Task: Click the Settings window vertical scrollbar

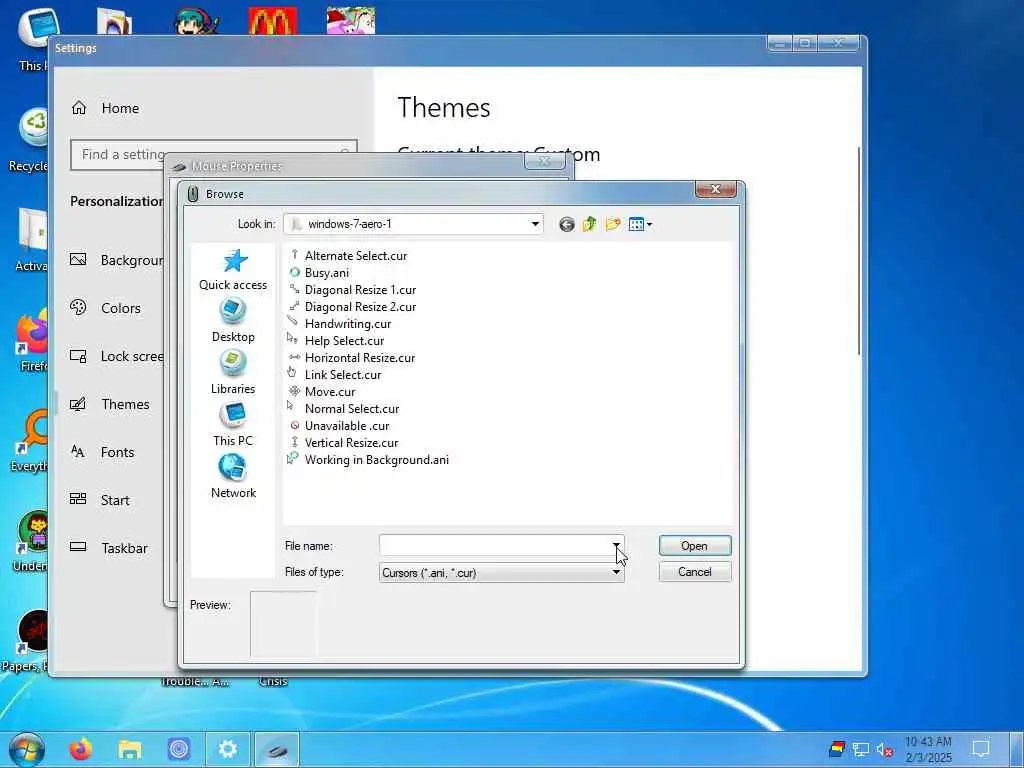Action: tap(859, 251)
